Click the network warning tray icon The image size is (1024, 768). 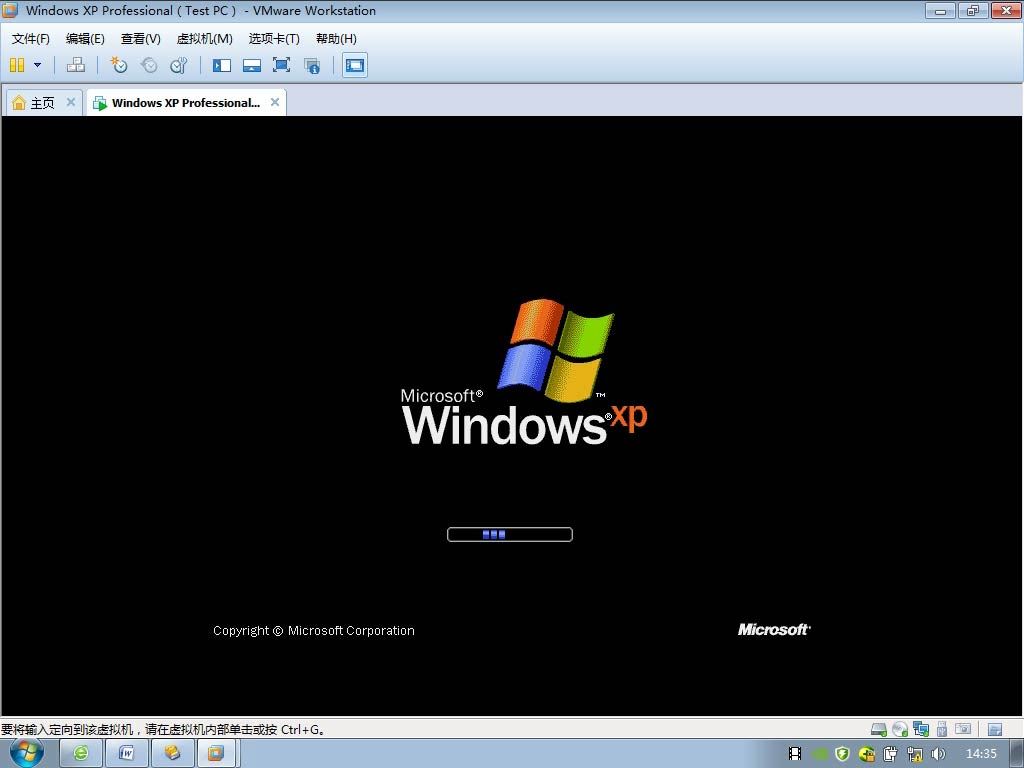click(915, 754)
